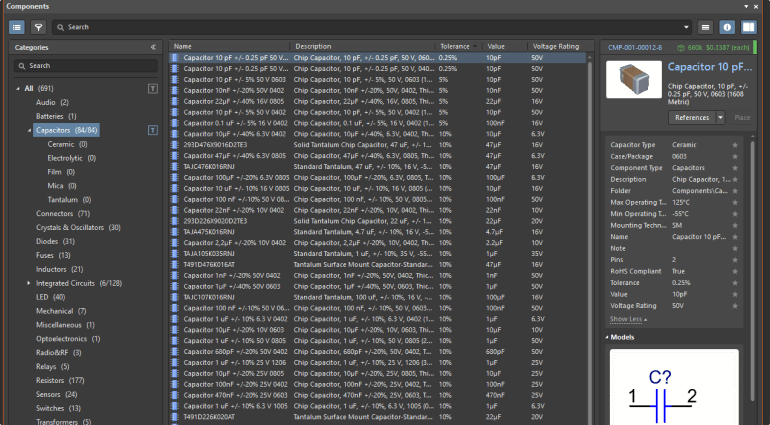This screenshot has height=425, width=770.
Task: Sort by the Voltage Rating column header
Action: coord(556,46)
